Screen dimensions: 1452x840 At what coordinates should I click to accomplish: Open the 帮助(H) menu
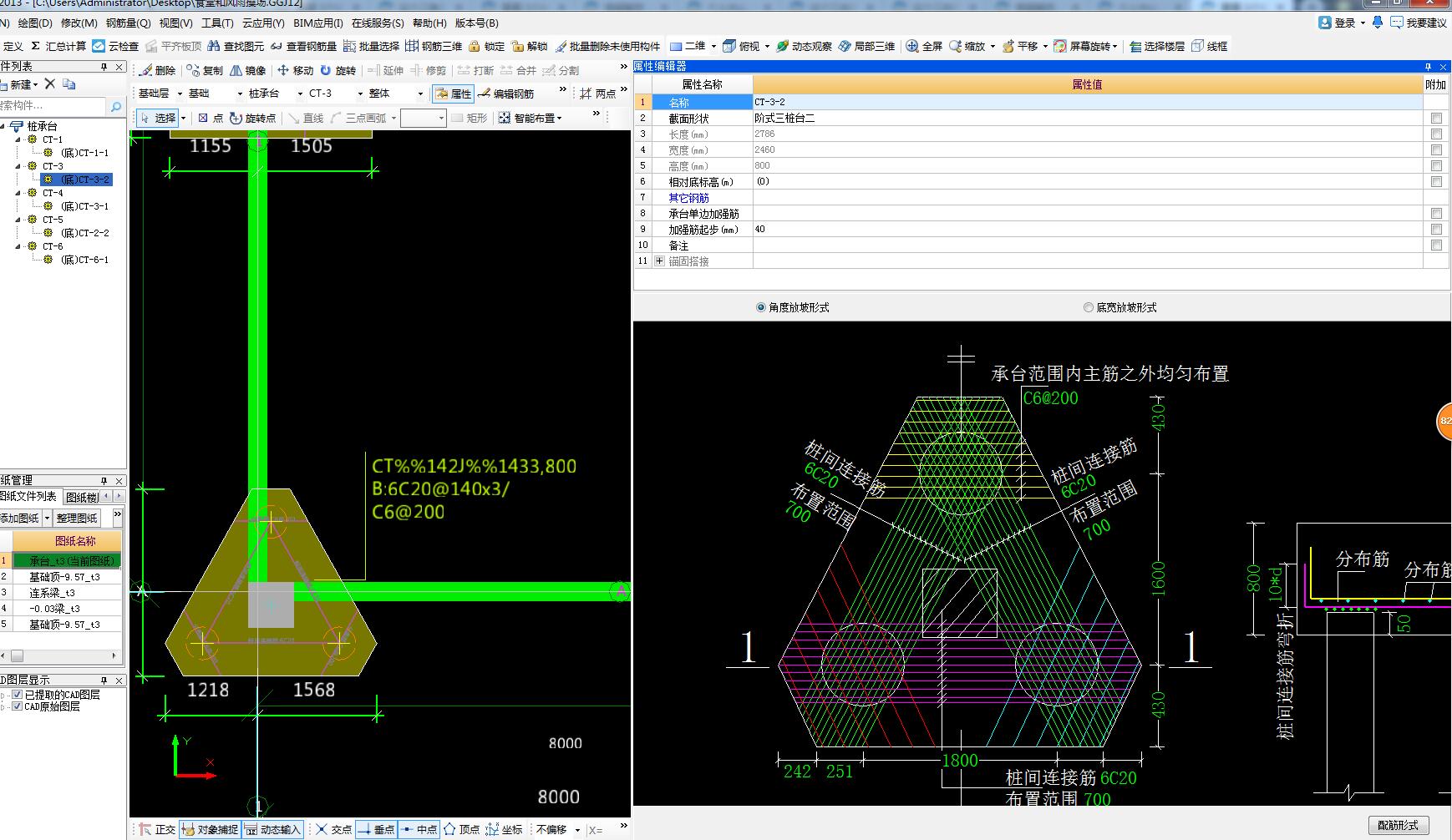coord(429,23)
